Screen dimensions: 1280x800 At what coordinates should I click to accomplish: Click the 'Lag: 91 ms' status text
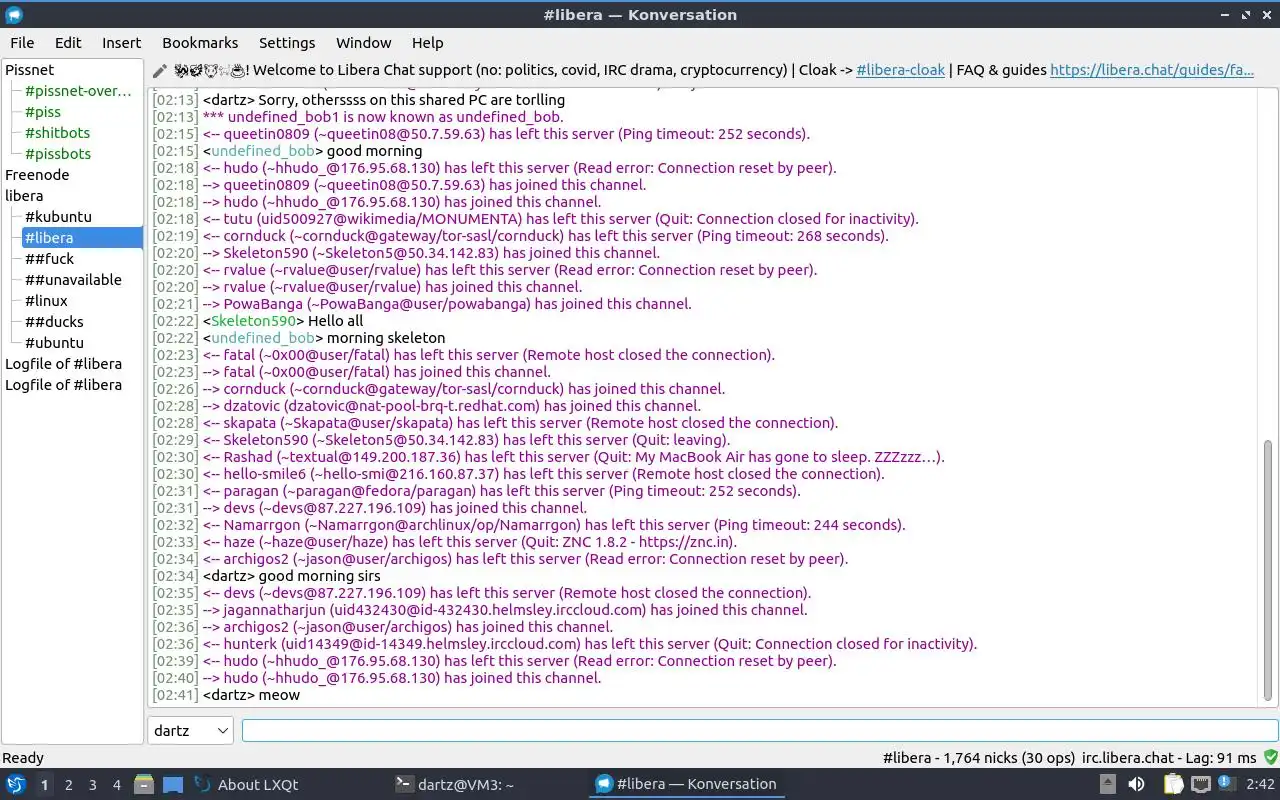pyautogui.click(x=1221, y=758)
